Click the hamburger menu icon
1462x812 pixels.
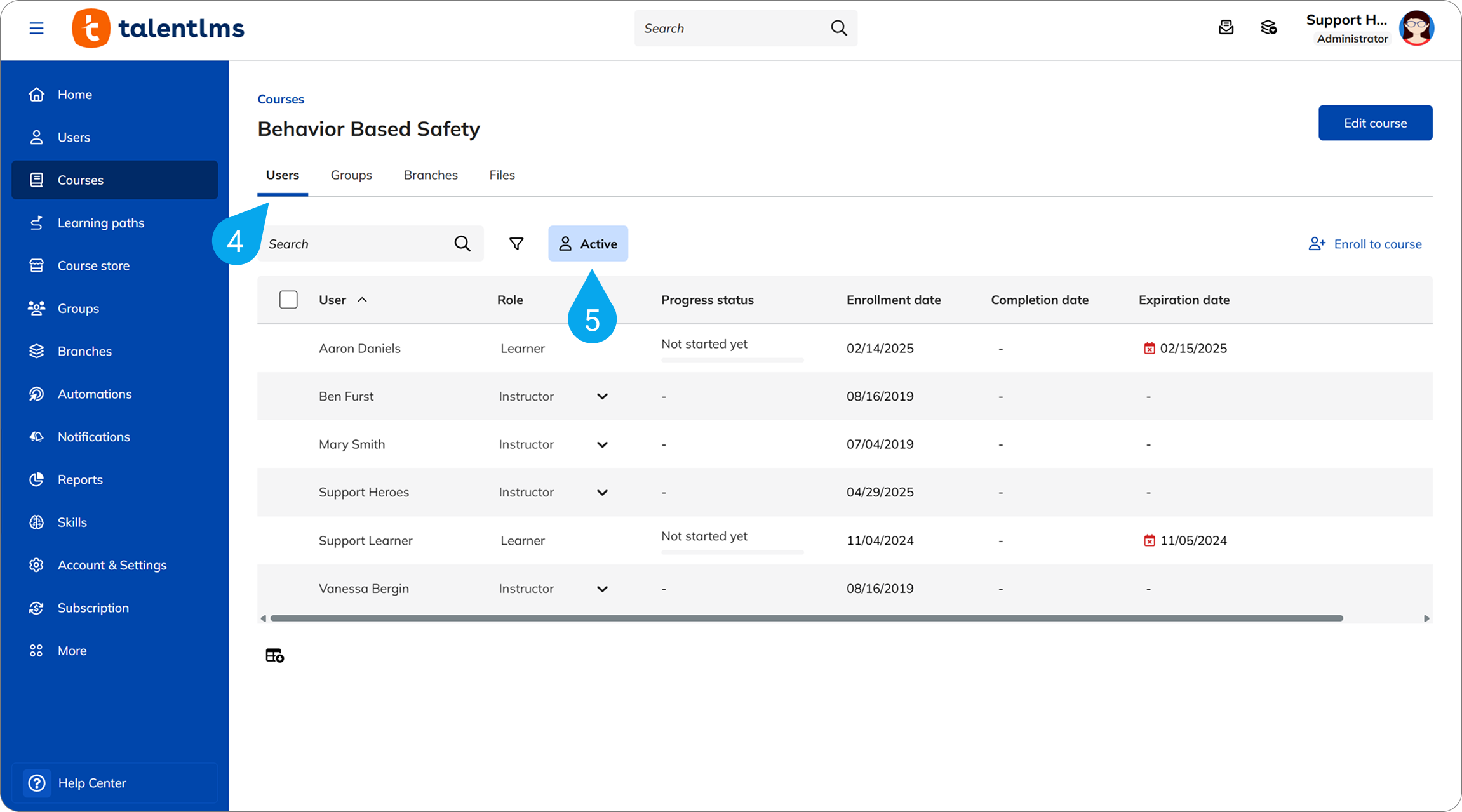click(36, 28)
